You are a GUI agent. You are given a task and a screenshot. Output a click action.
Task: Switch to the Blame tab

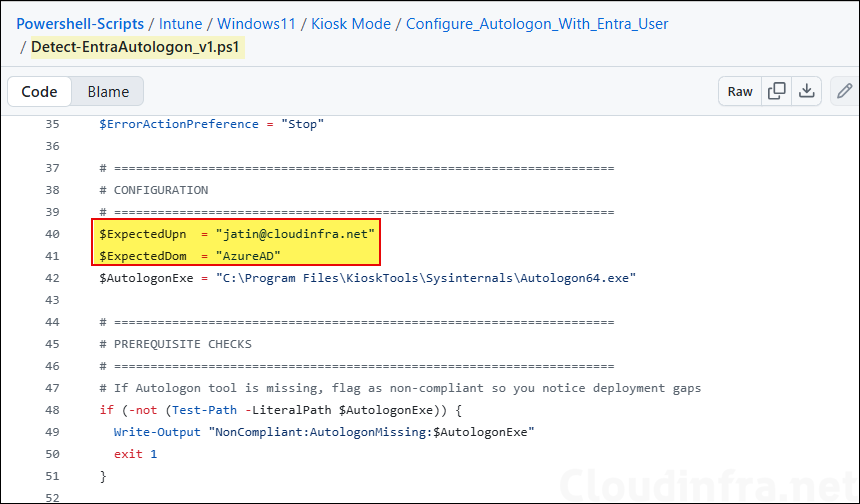108,91
